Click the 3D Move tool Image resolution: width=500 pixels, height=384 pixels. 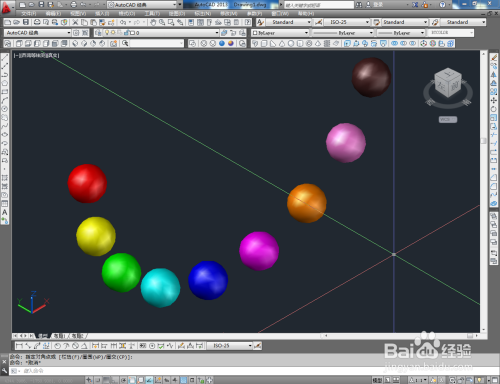pos(423,44)
